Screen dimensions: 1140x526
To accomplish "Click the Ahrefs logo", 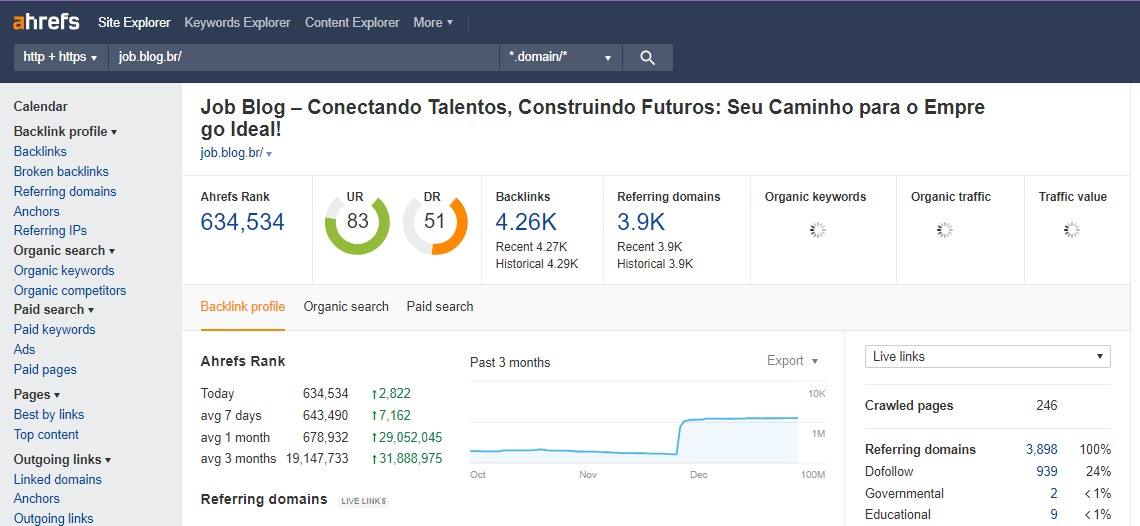I will click(47, 22).
